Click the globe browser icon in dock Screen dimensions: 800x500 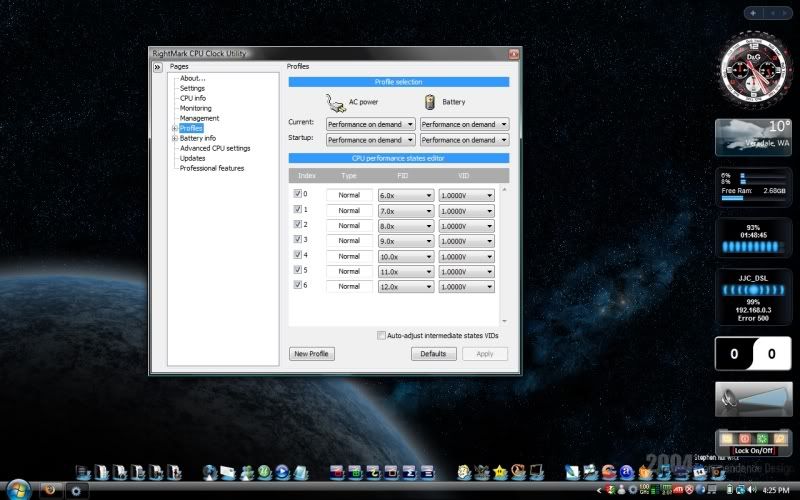(x=210, y=472)
